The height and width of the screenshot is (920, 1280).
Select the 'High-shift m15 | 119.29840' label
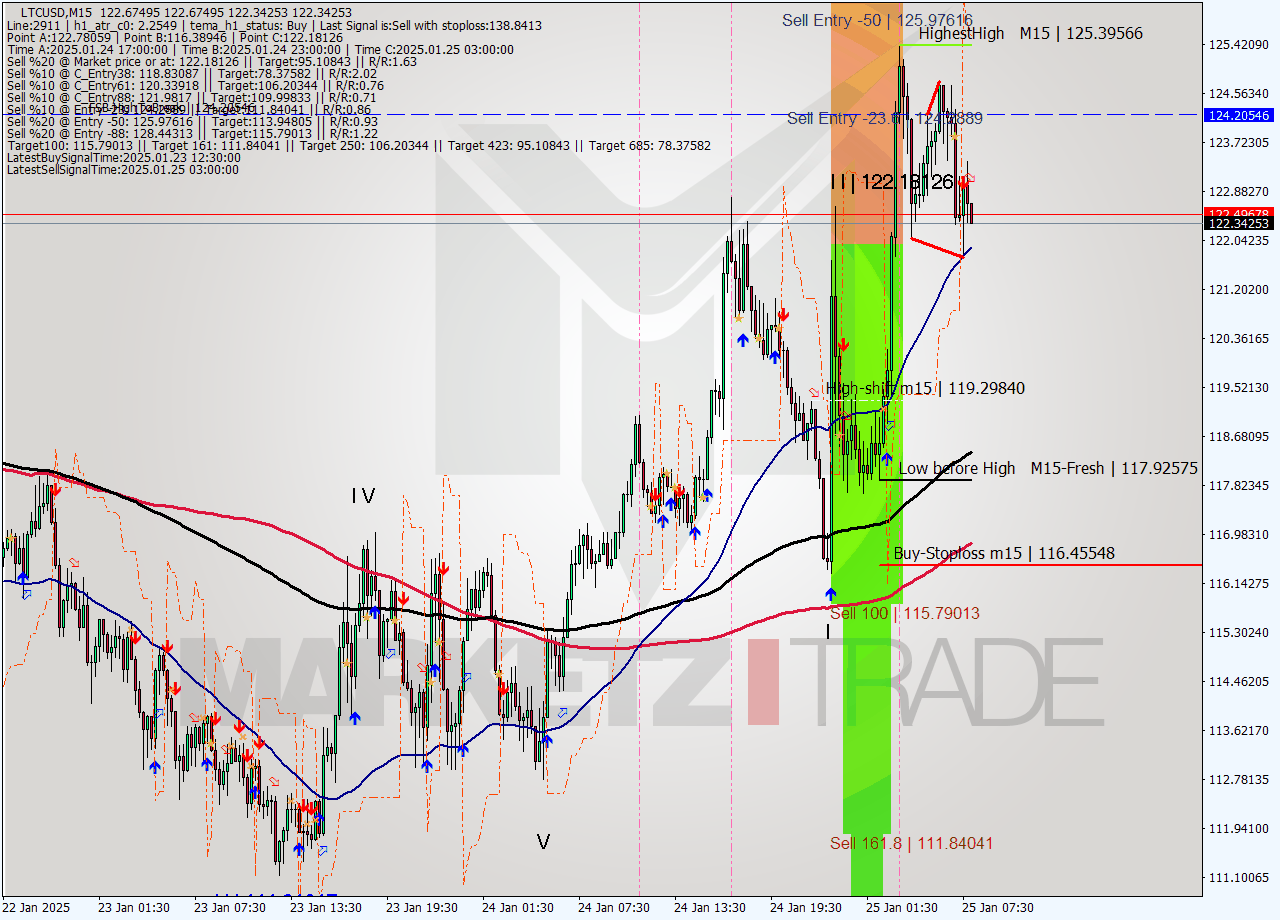point(924,388)
